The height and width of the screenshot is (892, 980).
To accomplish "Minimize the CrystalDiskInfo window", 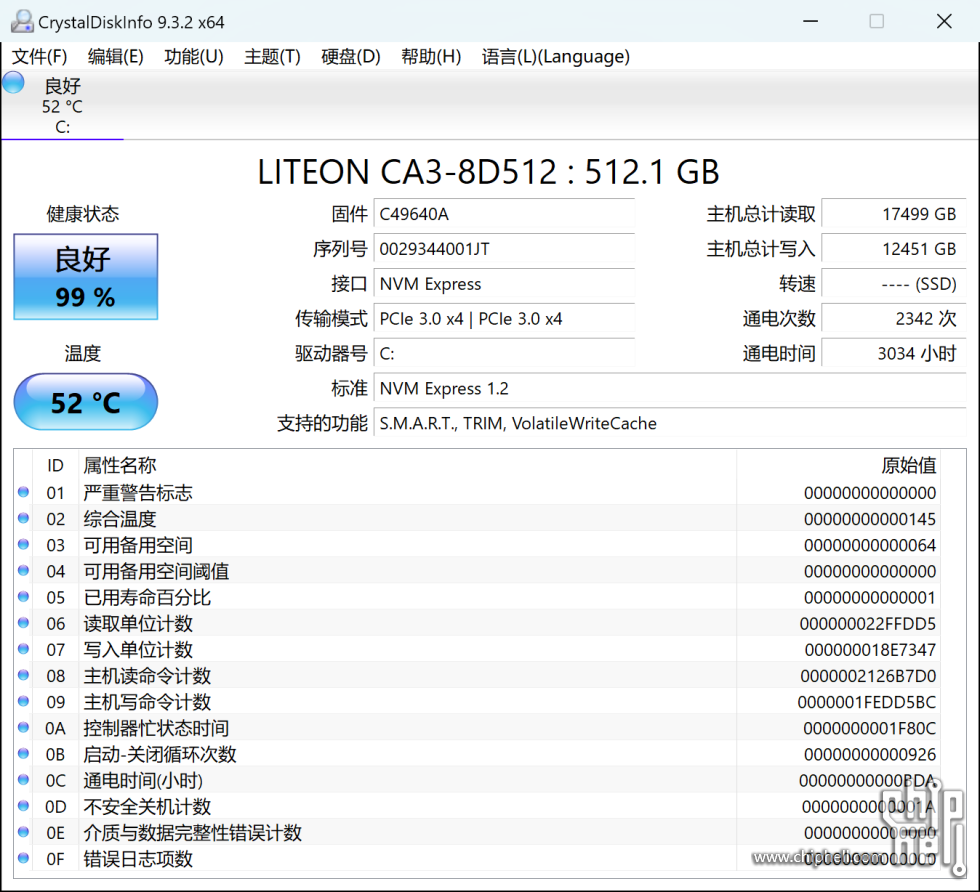I will coord(811,21).
